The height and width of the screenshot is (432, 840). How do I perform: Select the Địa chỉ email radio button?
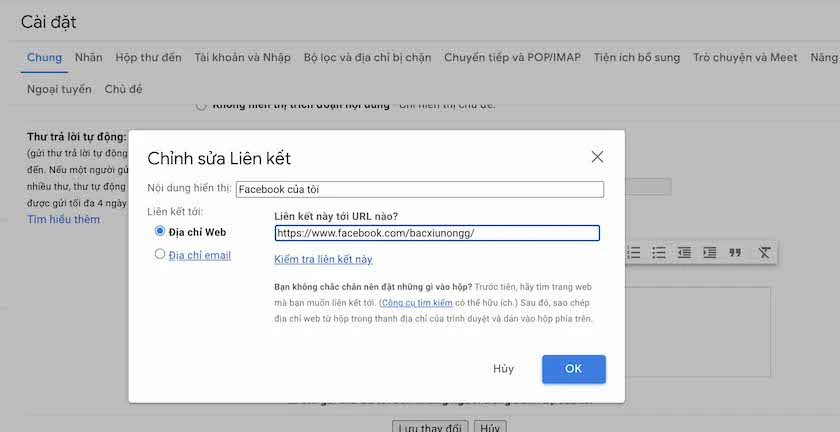(160, 254)
